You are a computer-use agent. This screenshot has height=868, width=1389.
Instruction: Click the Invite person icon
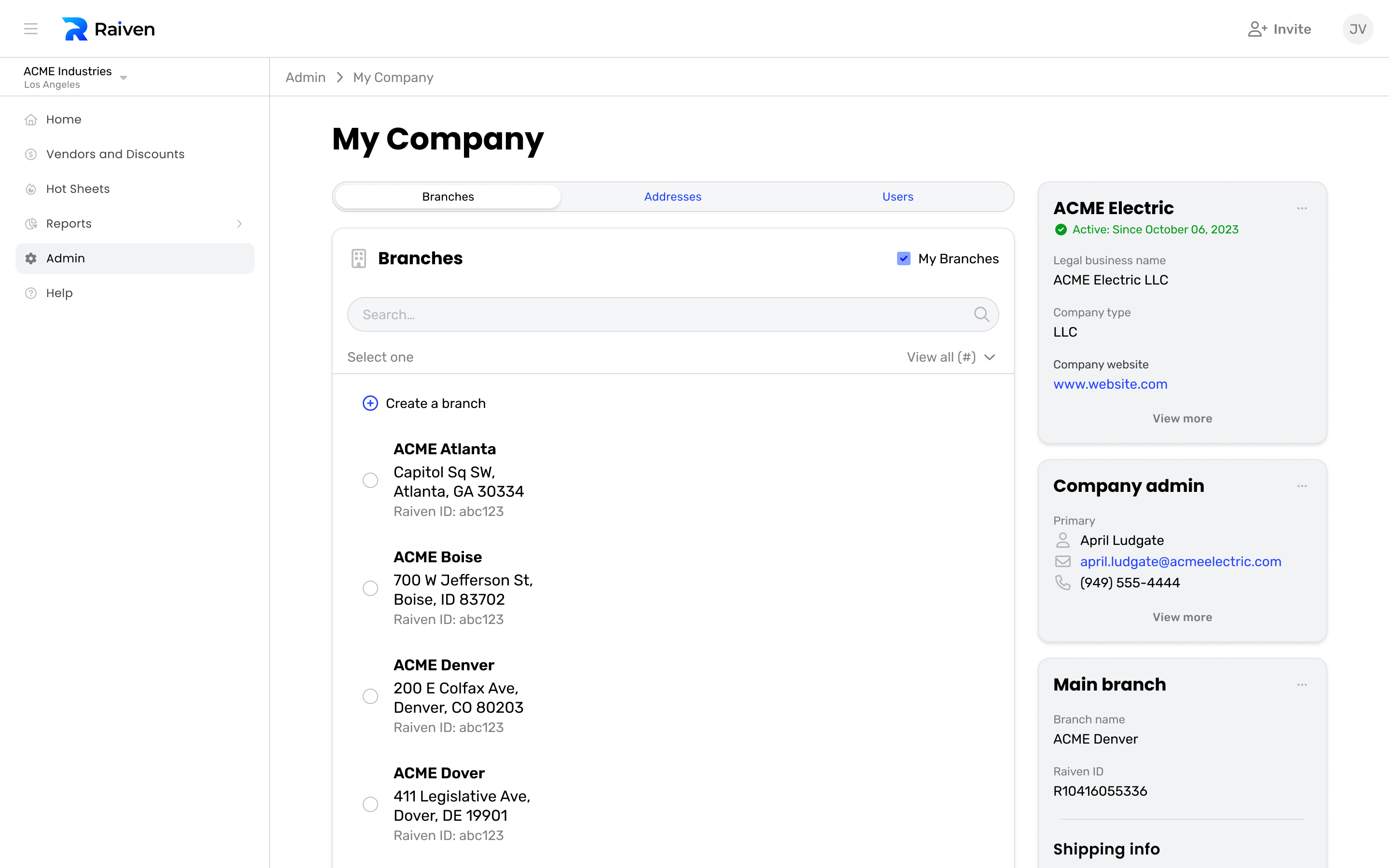(x=1257, y=29)
